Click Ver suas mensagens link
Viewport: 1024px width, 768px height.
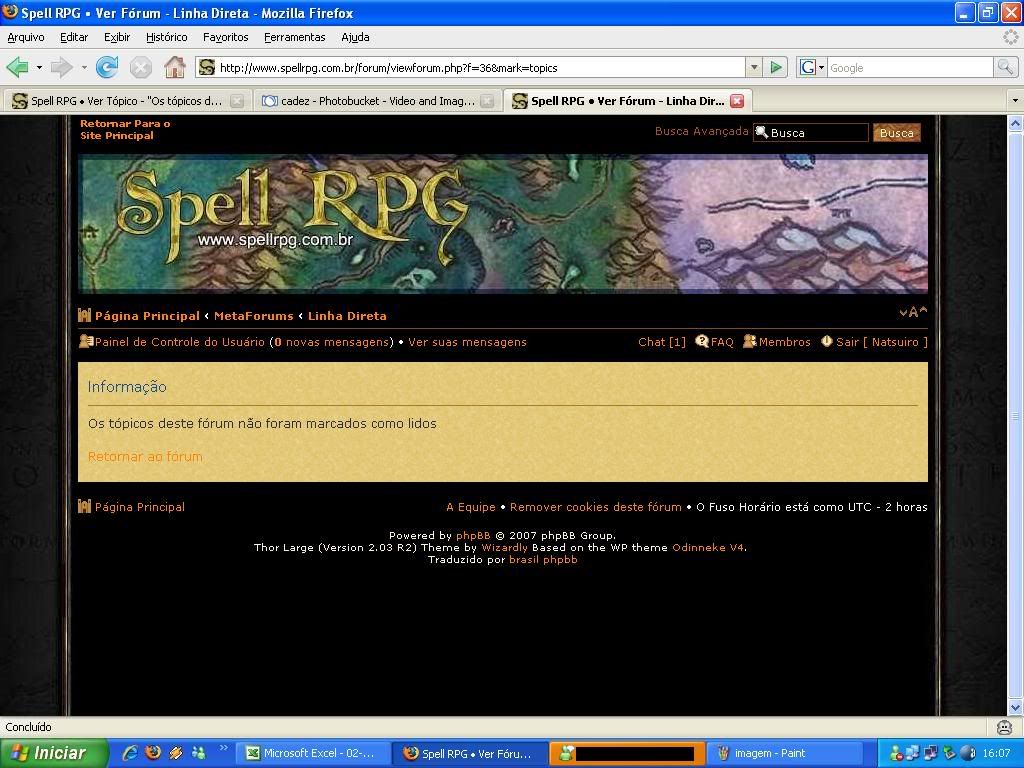click(x=467, y=342)
